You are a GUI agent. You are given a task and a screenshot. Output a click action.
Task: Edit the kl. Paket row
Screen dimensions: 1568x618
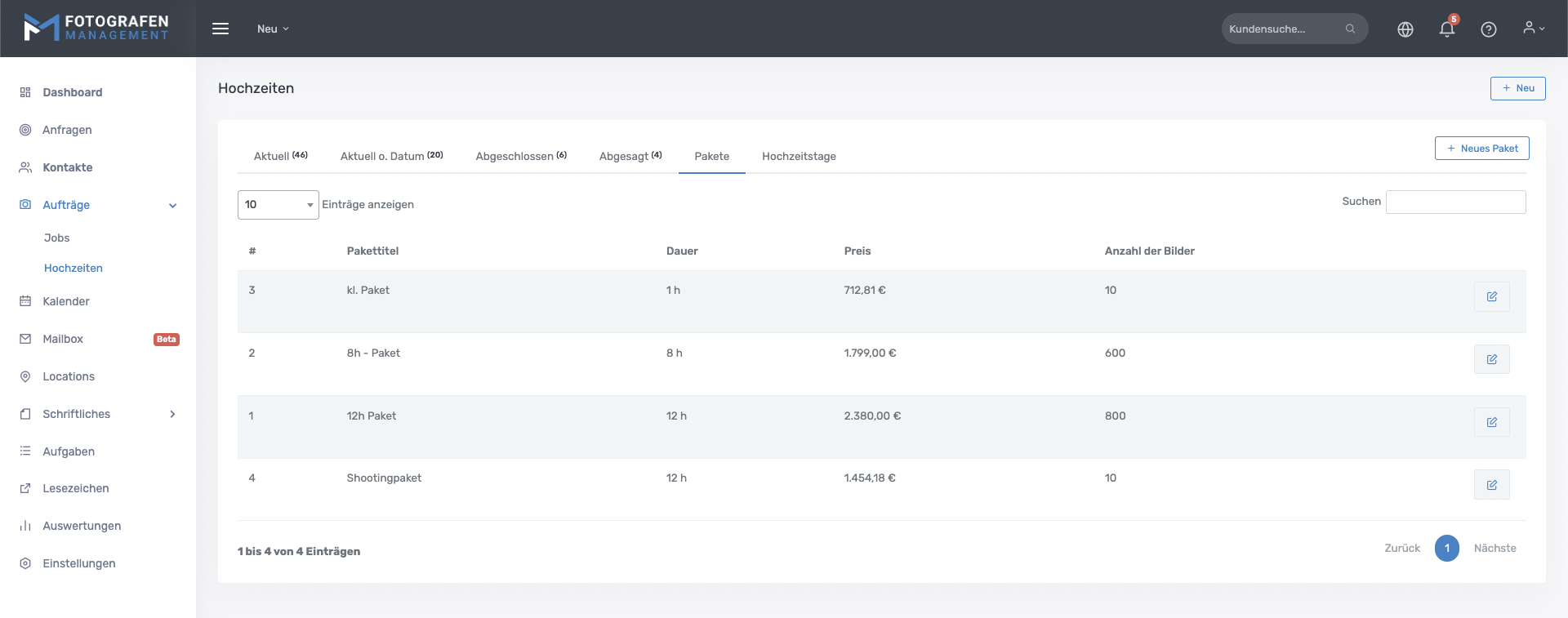1491,296
